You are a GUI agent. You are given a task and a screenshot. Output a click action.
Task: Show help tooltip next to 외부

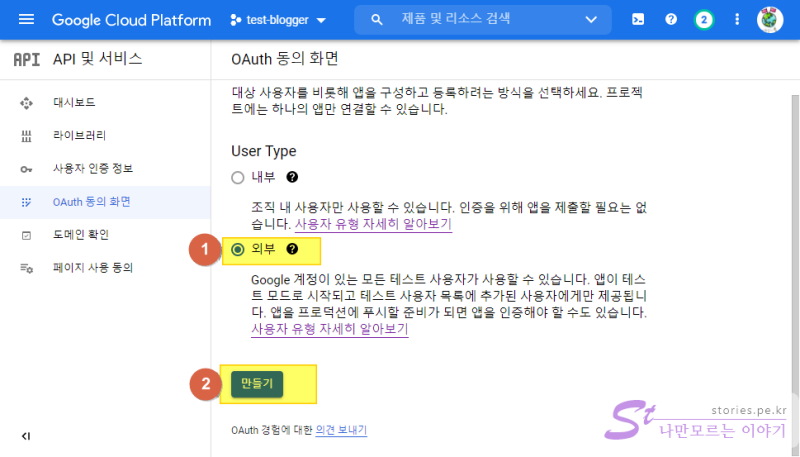292,249
